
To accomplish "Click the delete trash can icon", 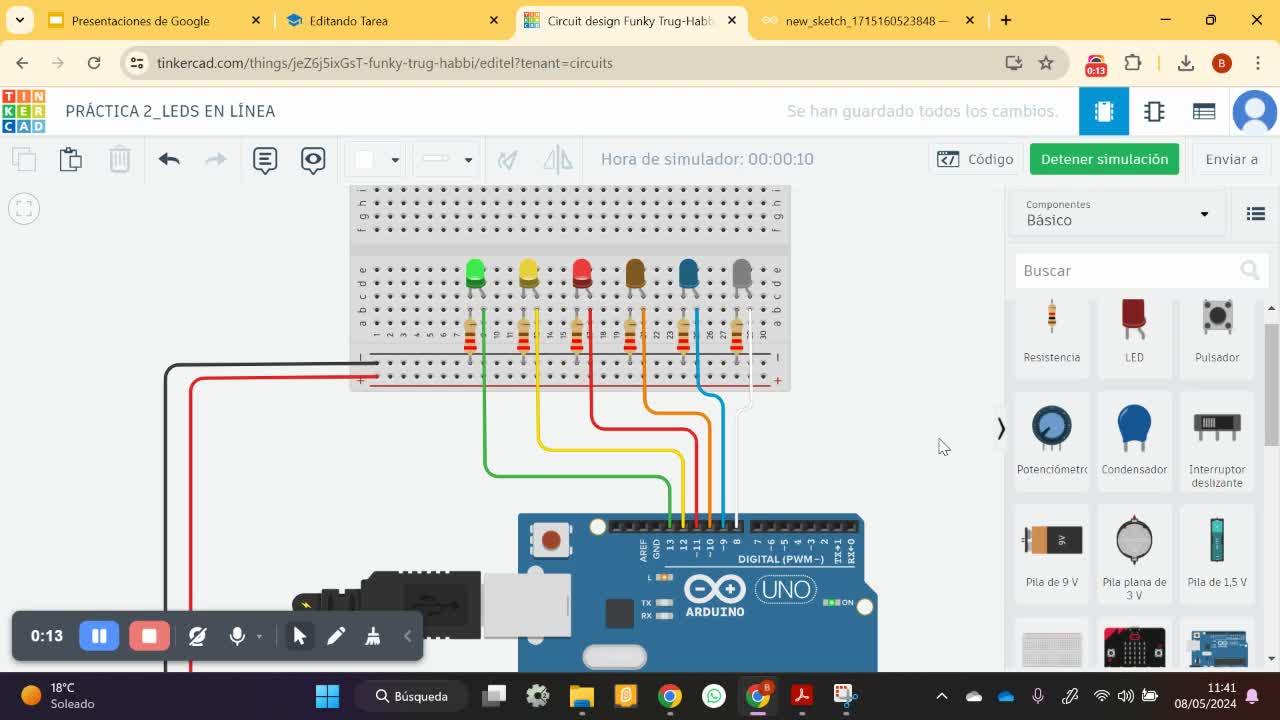I will point(119,159).
